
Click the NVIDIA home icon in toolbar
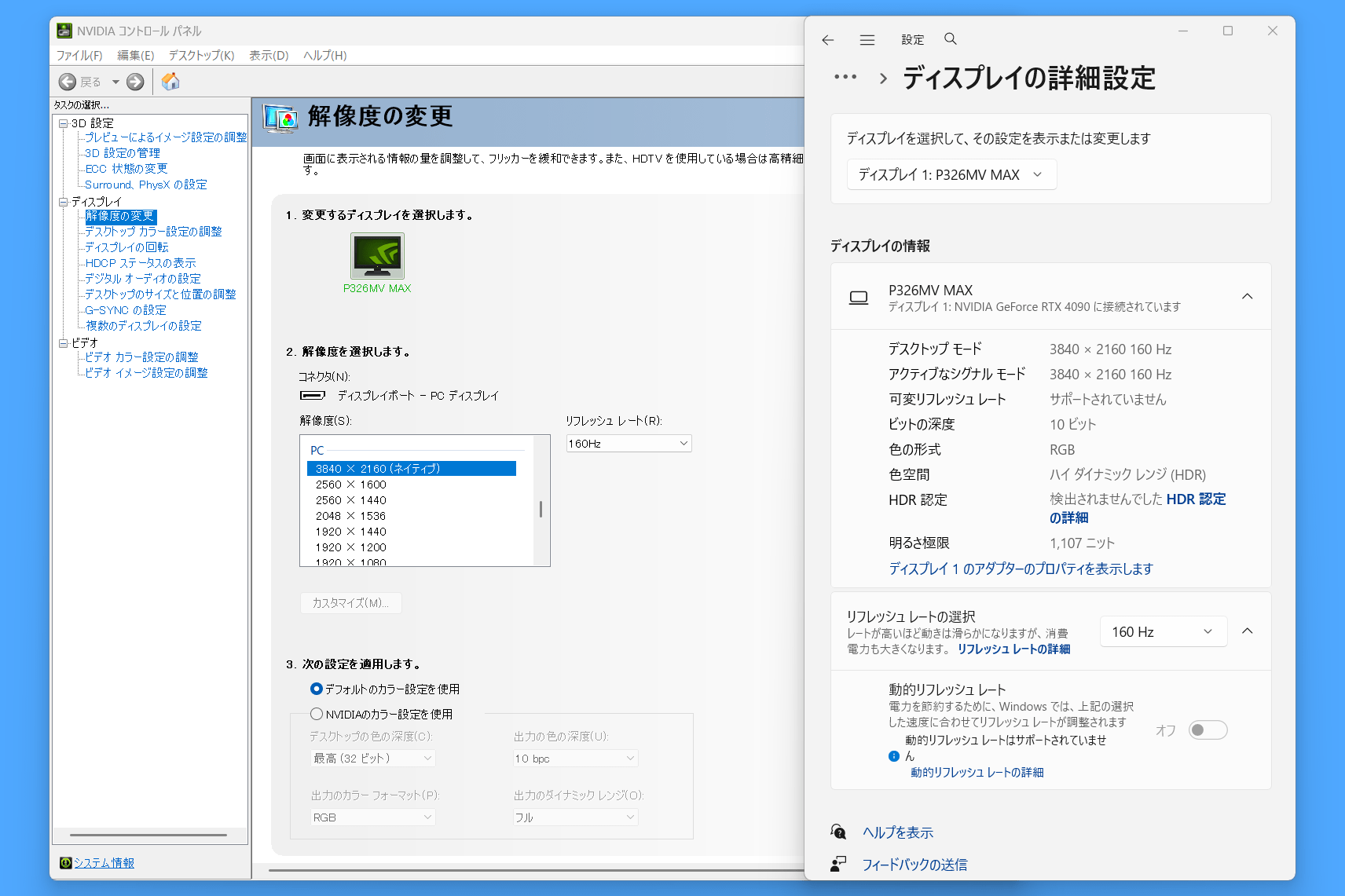tap(170, 82)
